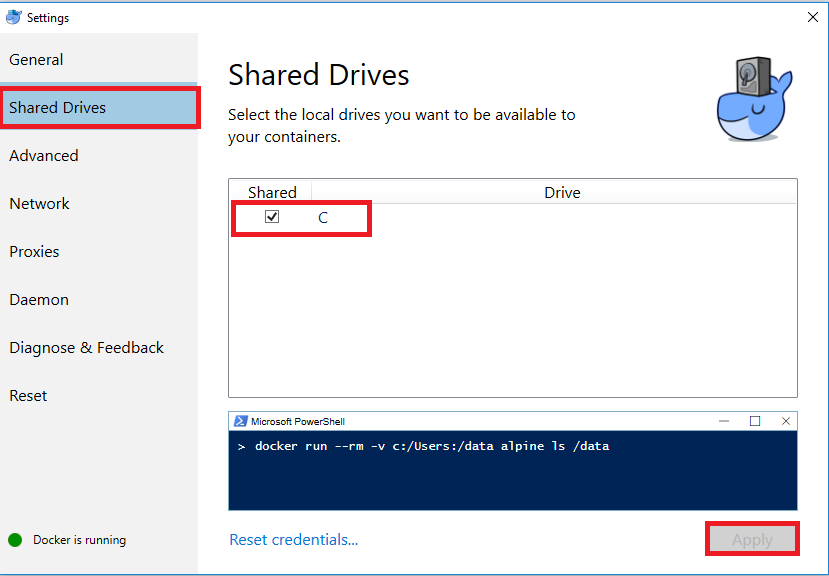Open the General settings tab
Image resolution: width=829 pixels, height=576 pixels.
coord(36,60)
